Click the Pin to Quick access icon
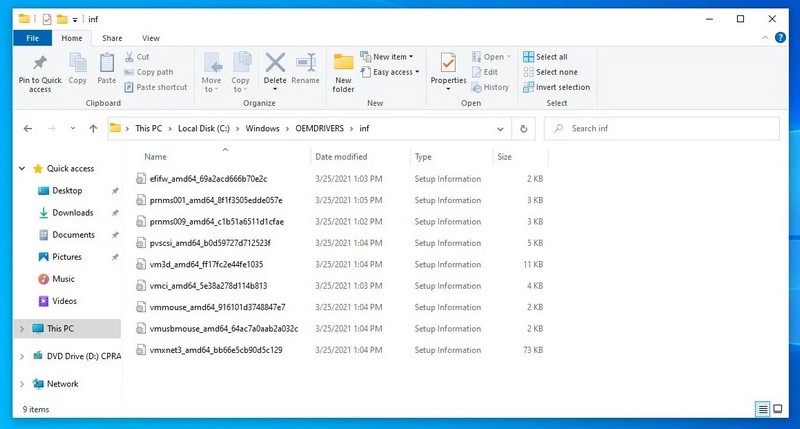Viewport: 800px width, 429px height. [39, 68]
